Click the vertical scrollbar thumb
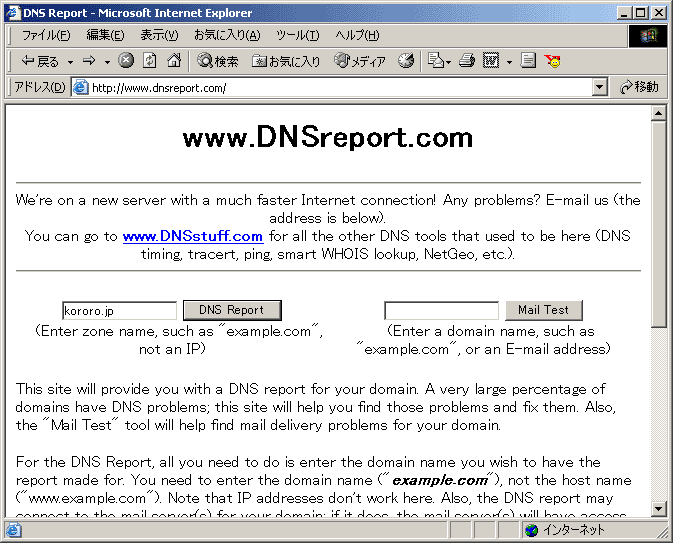This screenshot has width=673, height=543. coord(658,225)
